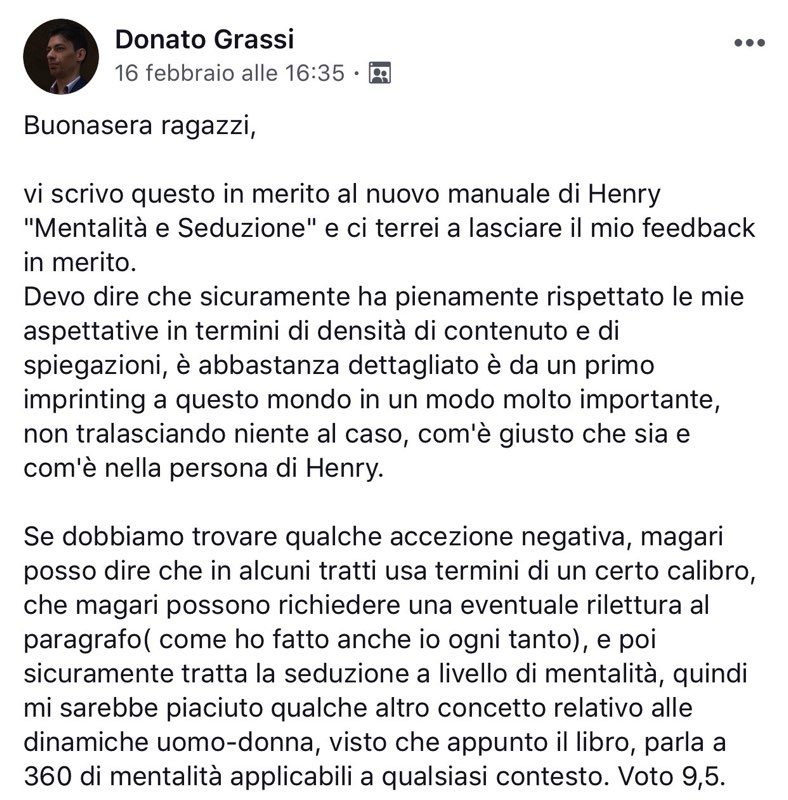The height and width of the screenshot is (800, 788).
Task: Click the line starting dinamiche uomo-donna
Action: click(x=375, y=742)
